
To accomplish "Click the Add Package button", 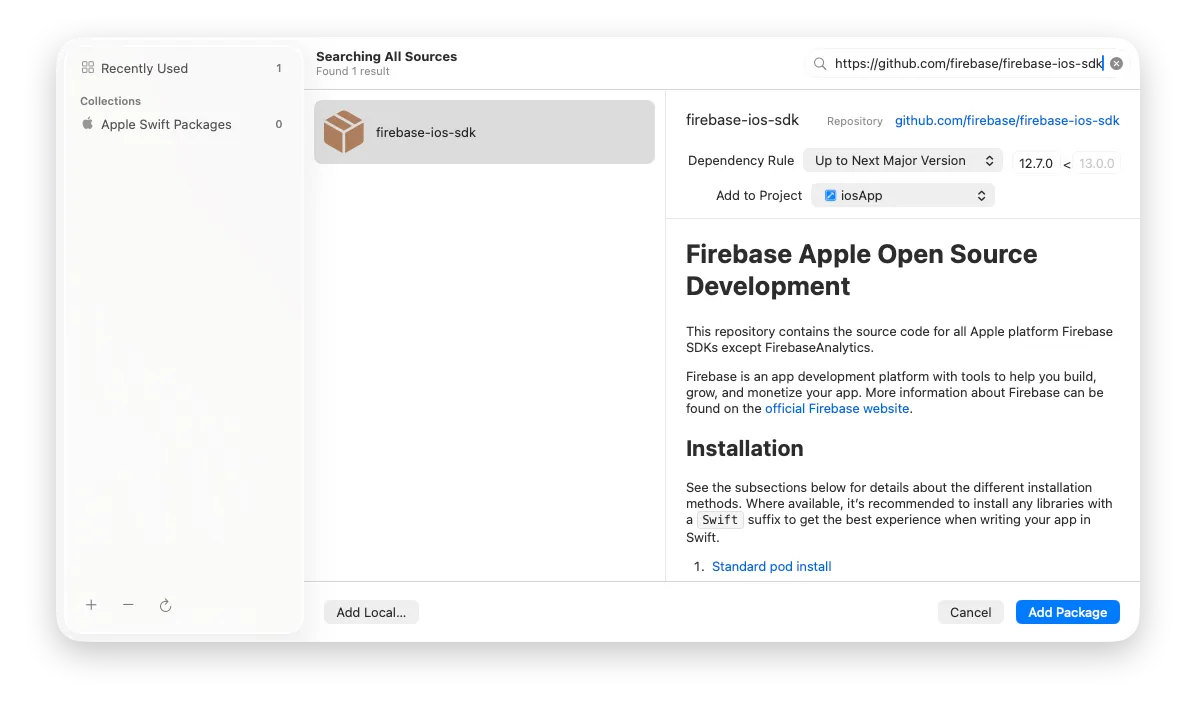I will pos(1067,612).
